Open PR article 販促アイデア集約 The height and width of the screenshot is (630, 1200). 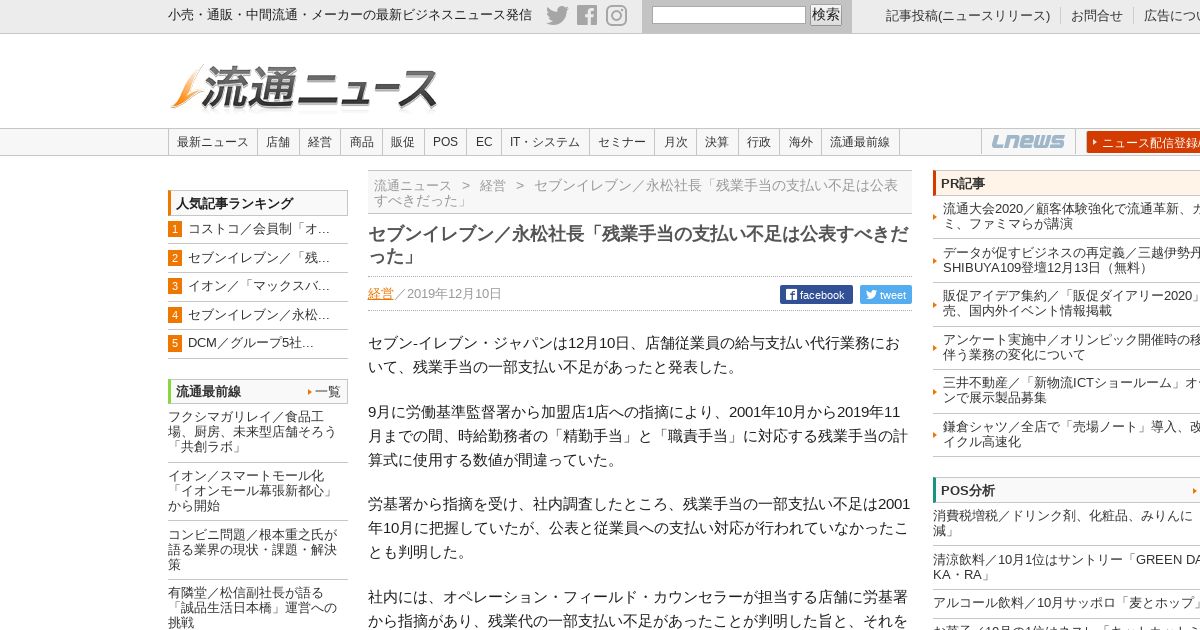click(1070, 303)
